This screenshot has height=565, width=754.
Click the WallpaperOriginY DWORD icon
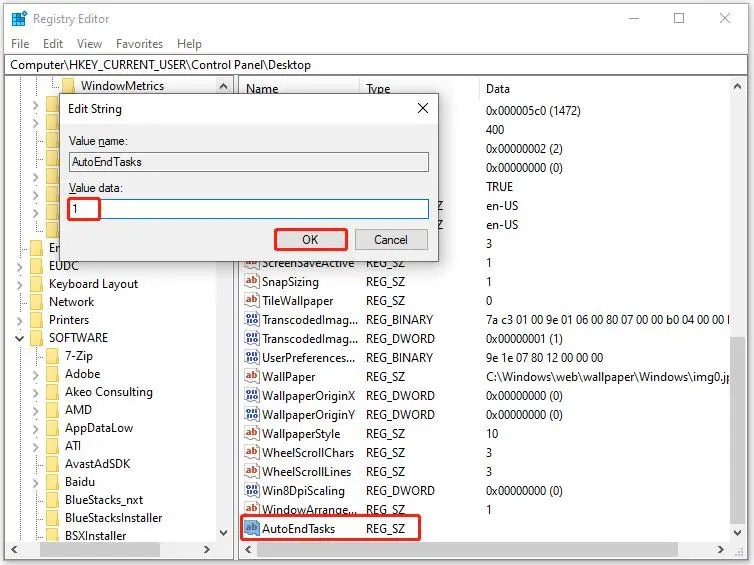point(251,414)
